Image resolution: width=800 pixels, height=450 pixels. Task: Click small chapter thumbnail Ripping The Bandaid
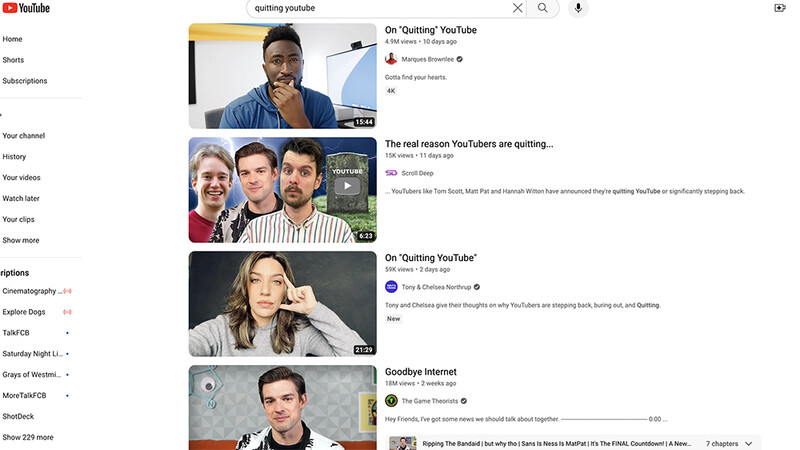403,443
